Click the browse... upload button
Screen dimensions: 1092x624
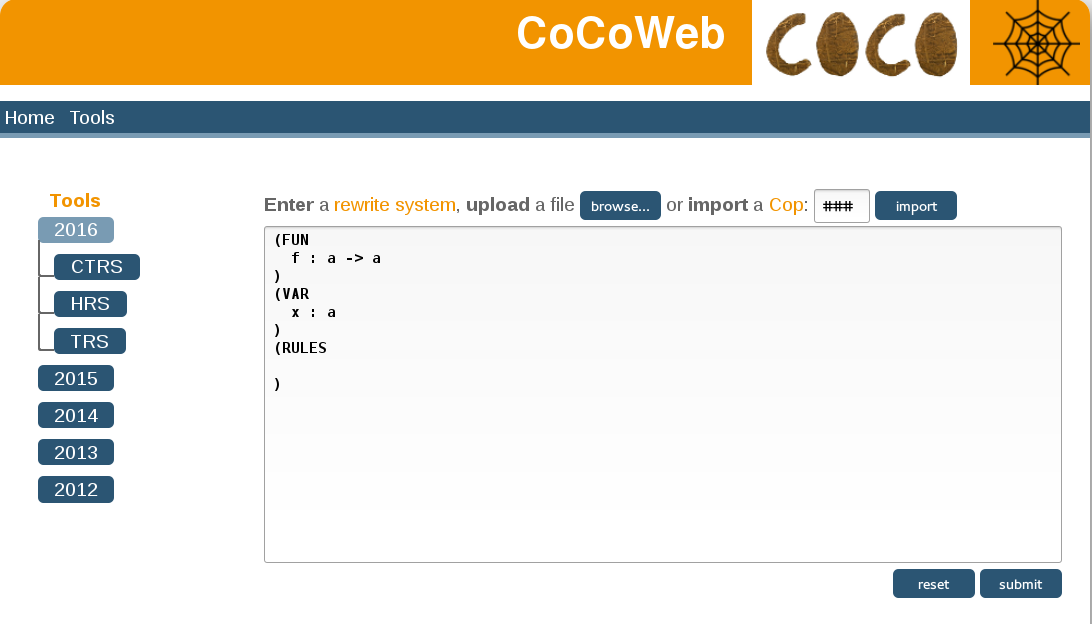click(620, 205)
